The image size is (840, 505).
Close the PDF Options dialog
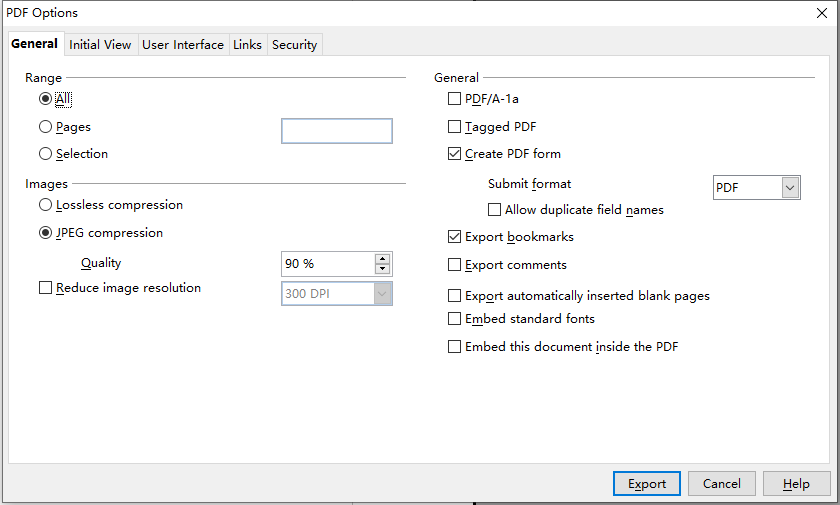821,13
